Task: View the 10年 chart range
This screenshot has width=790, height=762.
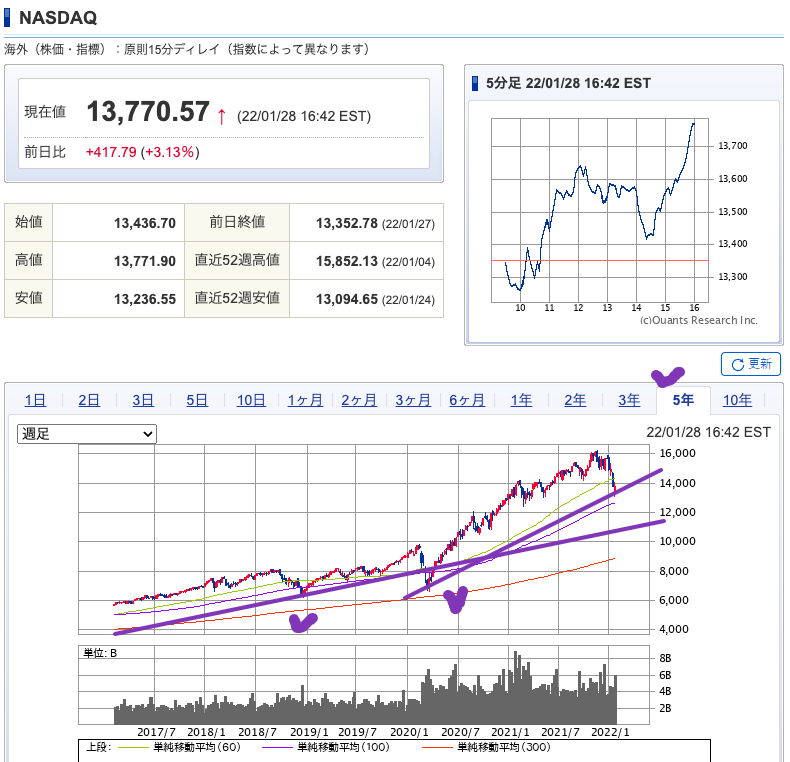Action: pyautogui.click(x=737, y=400)
